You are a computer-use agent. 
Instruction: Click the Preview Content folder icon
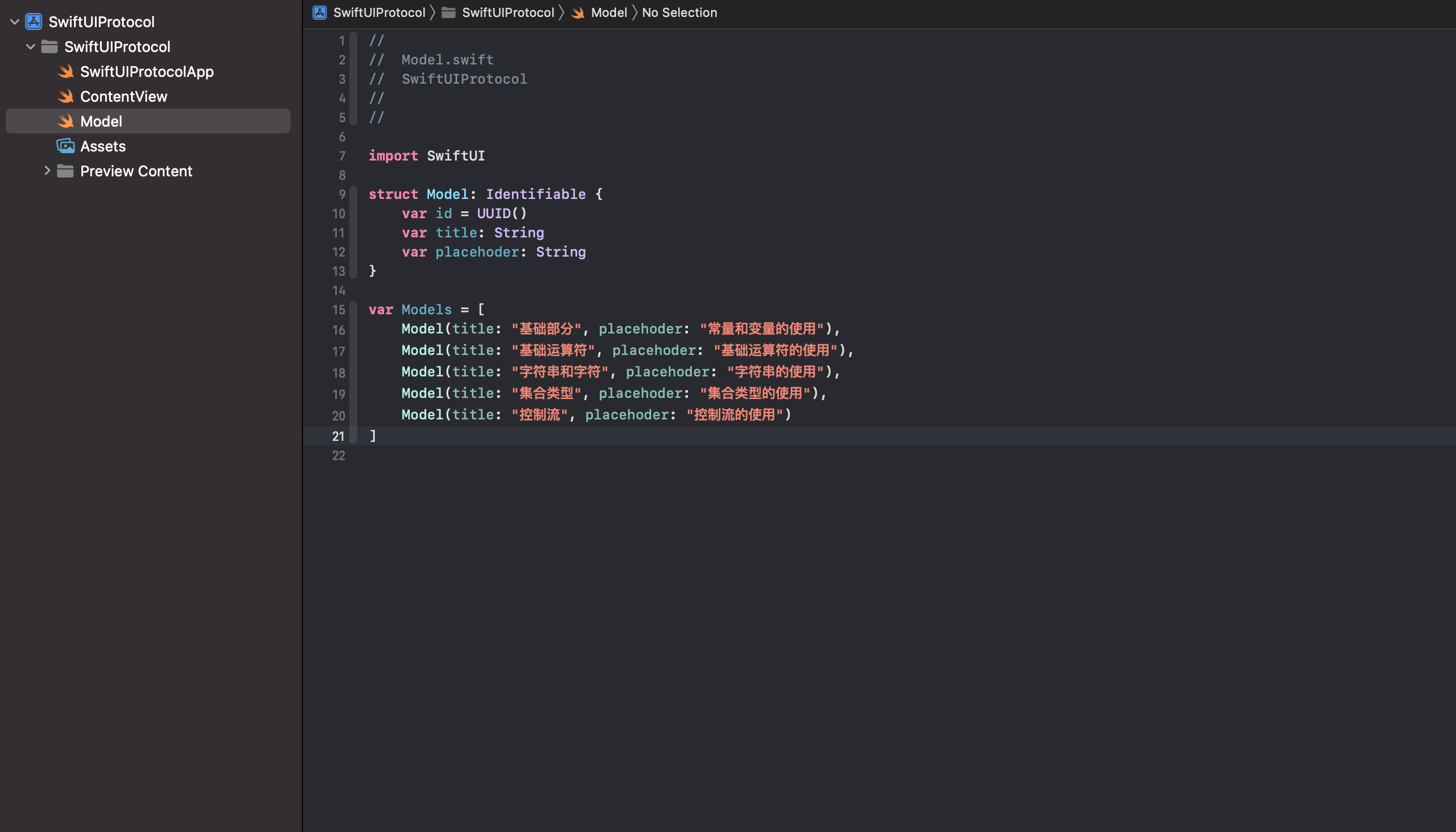[x=66, y=171]
